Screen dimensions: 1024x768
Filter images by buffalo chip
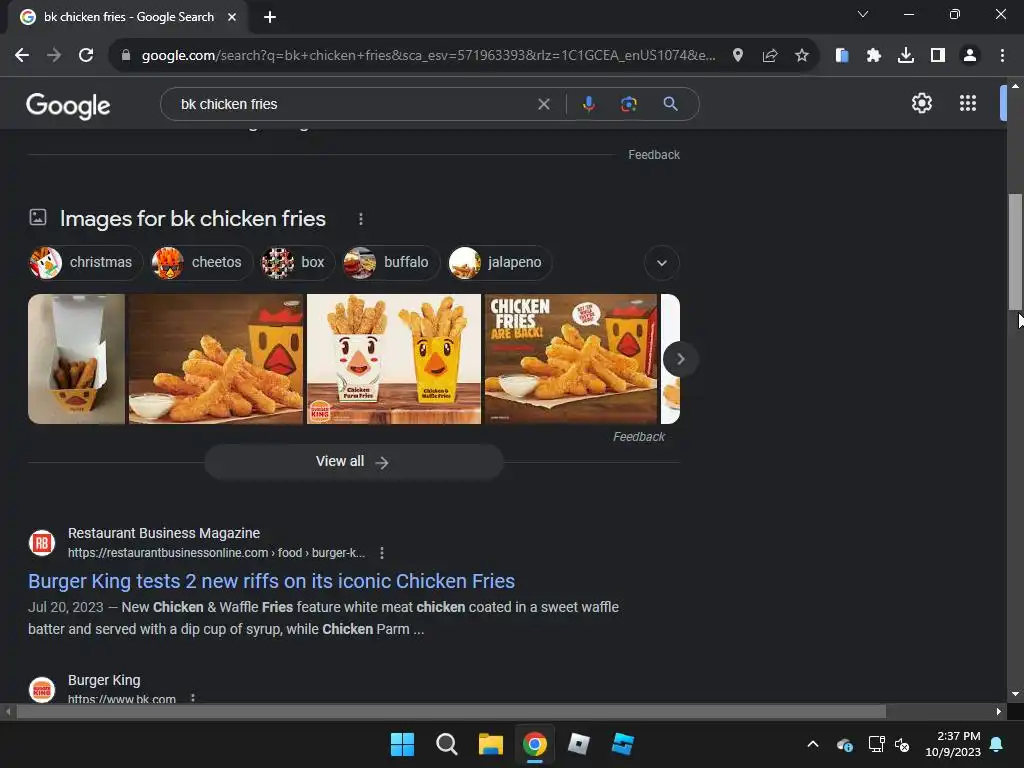coord(391,263)
